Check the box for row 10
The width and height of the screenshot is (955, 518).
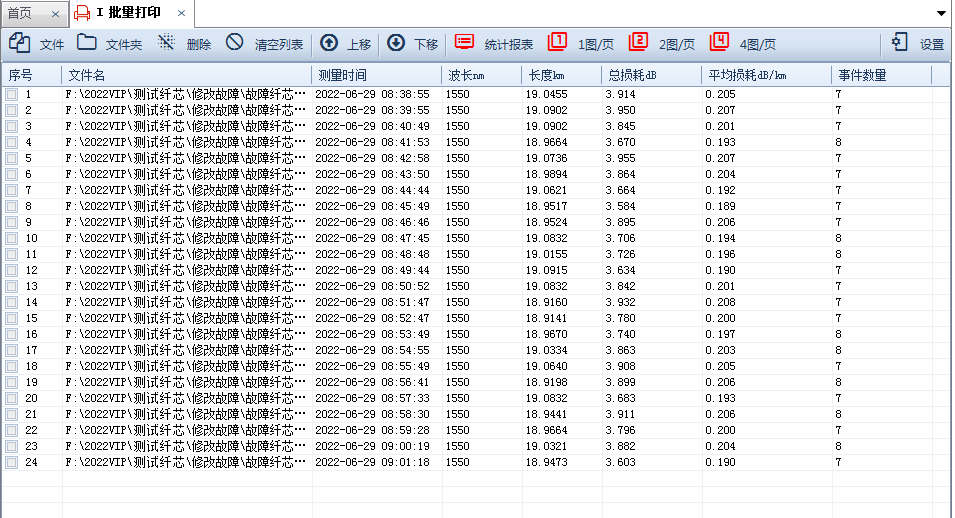[11, 238]
